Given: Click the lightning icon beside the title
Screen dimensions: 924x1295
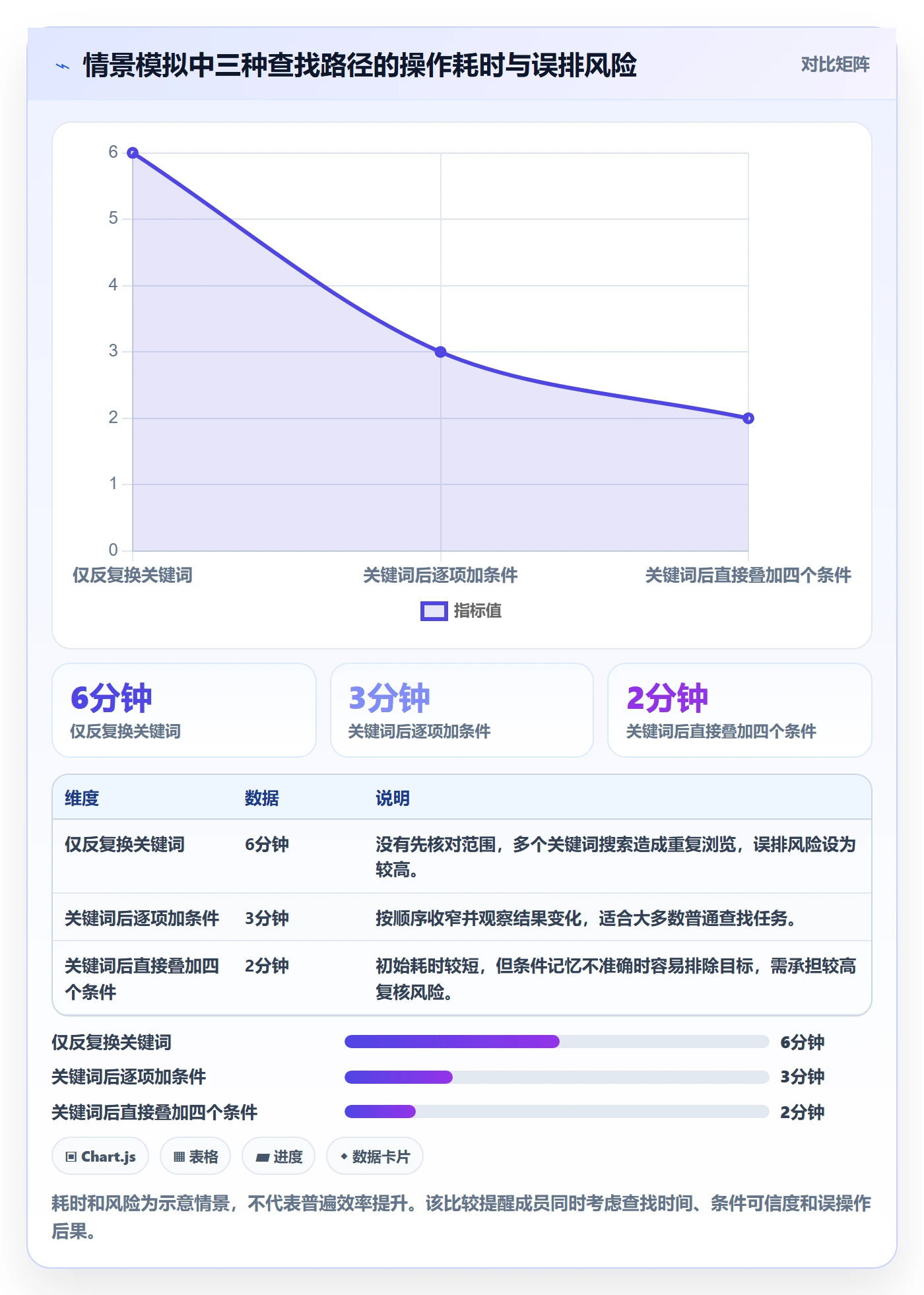Looking at the screenshot, I should click(x=63, y=66).
